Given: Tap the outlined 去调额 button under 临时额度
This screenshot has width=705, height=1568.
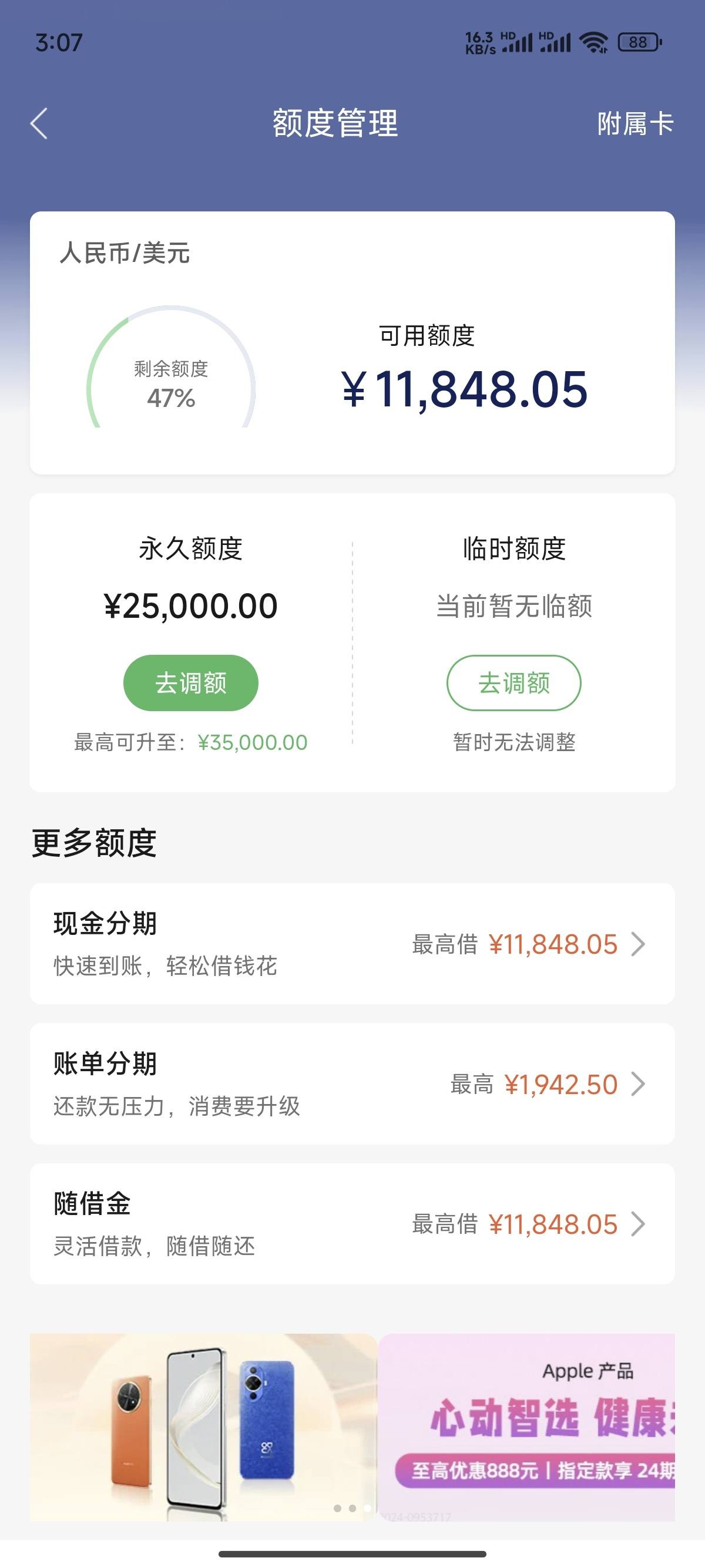Looking at the screenshot, I should click(x=514, y=682).
